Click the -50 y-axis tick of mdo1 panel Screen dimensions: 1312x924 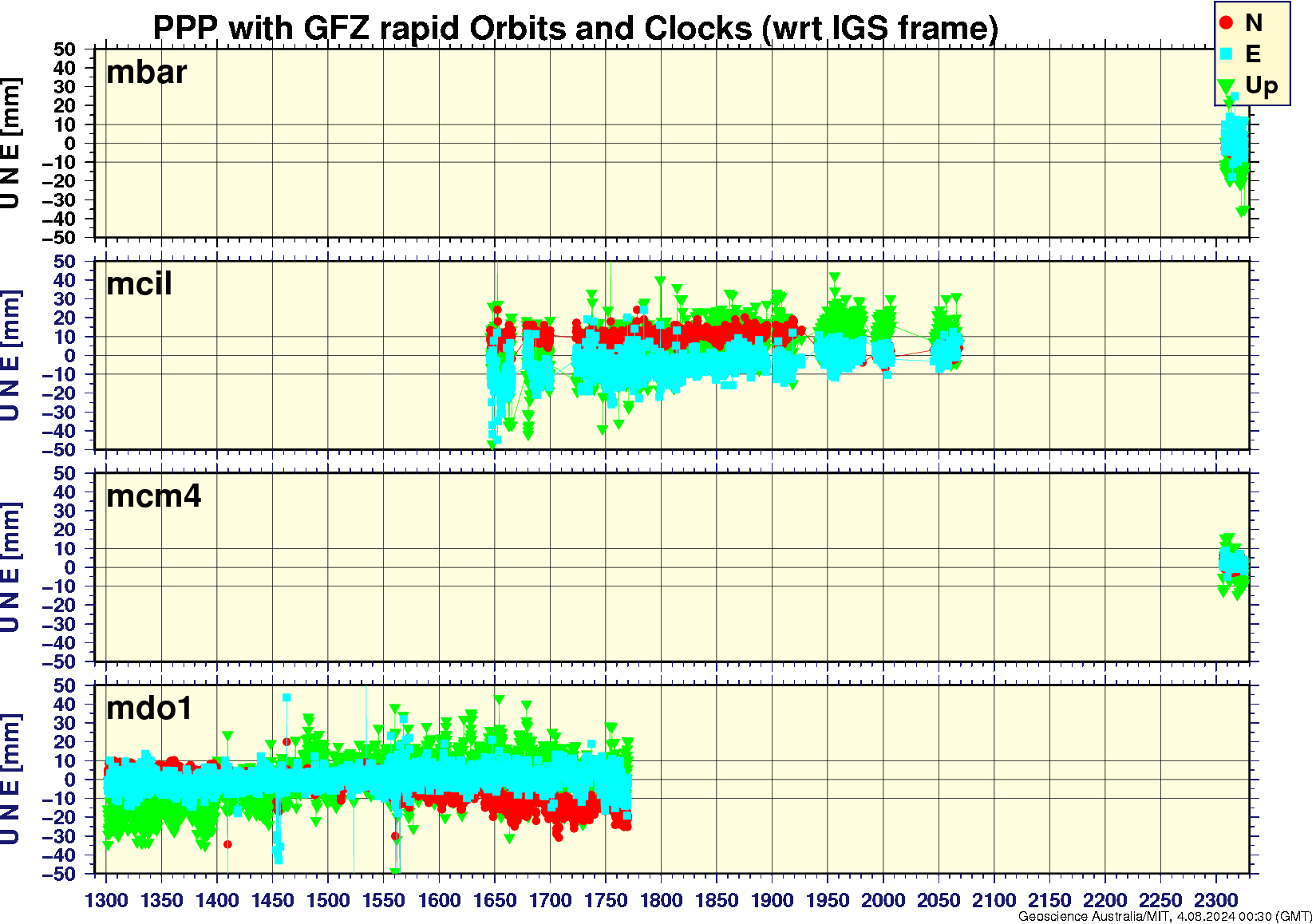[x=58, y=874]
